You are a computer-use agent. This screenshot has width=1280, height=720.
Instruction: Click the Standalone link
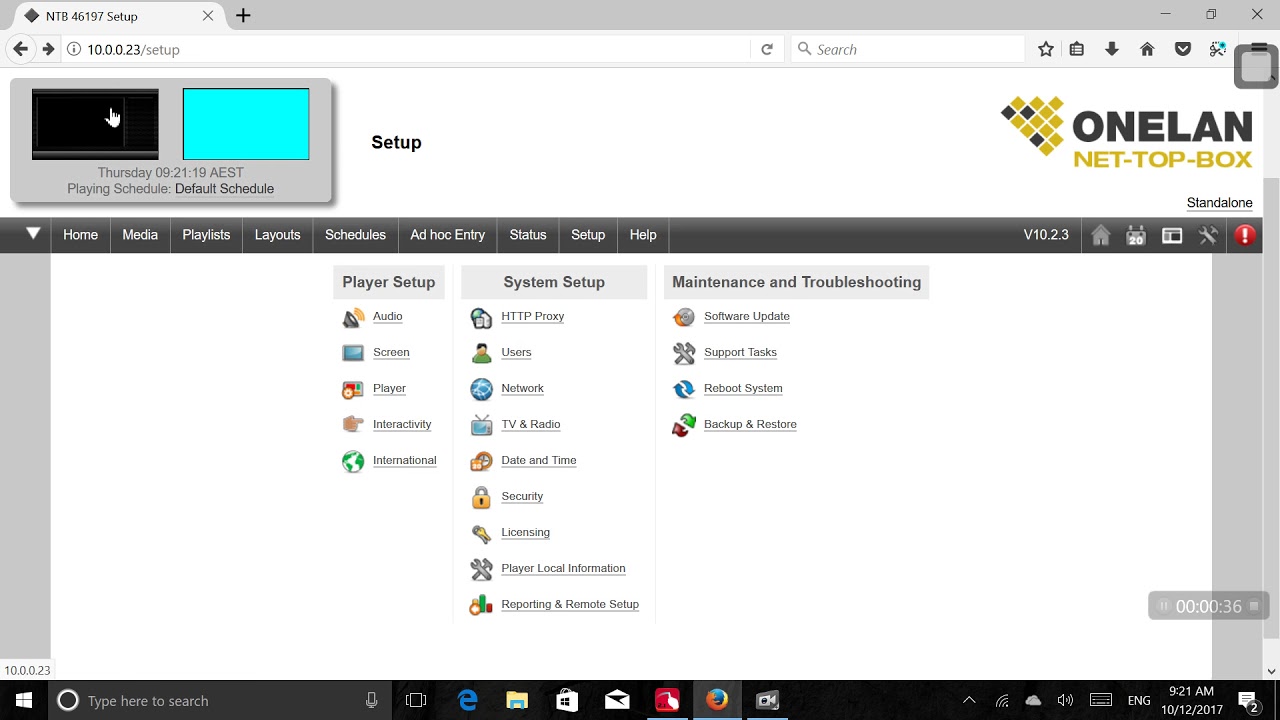click(x=1220, y=203)
